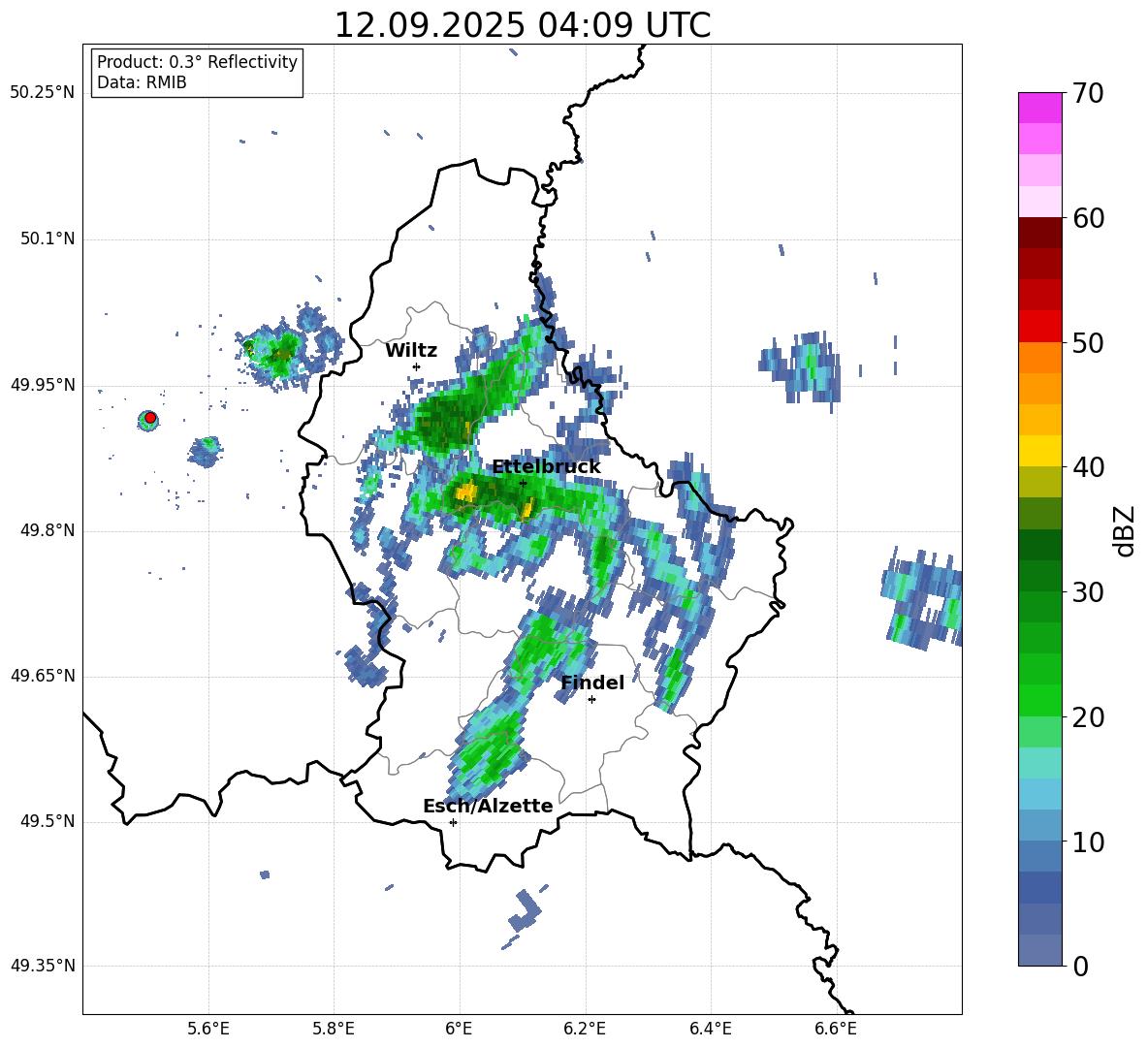The height and width of the screenshot is (1048, 1148).
Task: Click the colorbar value 60
Action: coord(1088,218)
